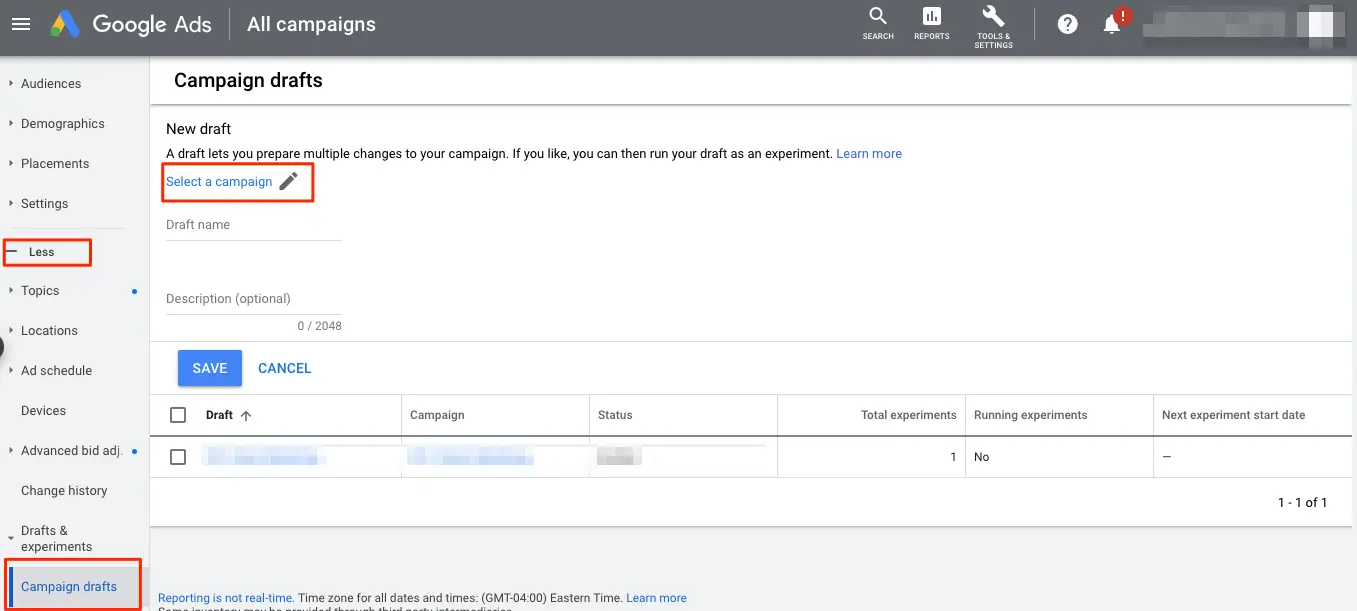Click the Google Ads logo
The width and height of the screenshot is (1357, 611).
[x=131, y=24]
